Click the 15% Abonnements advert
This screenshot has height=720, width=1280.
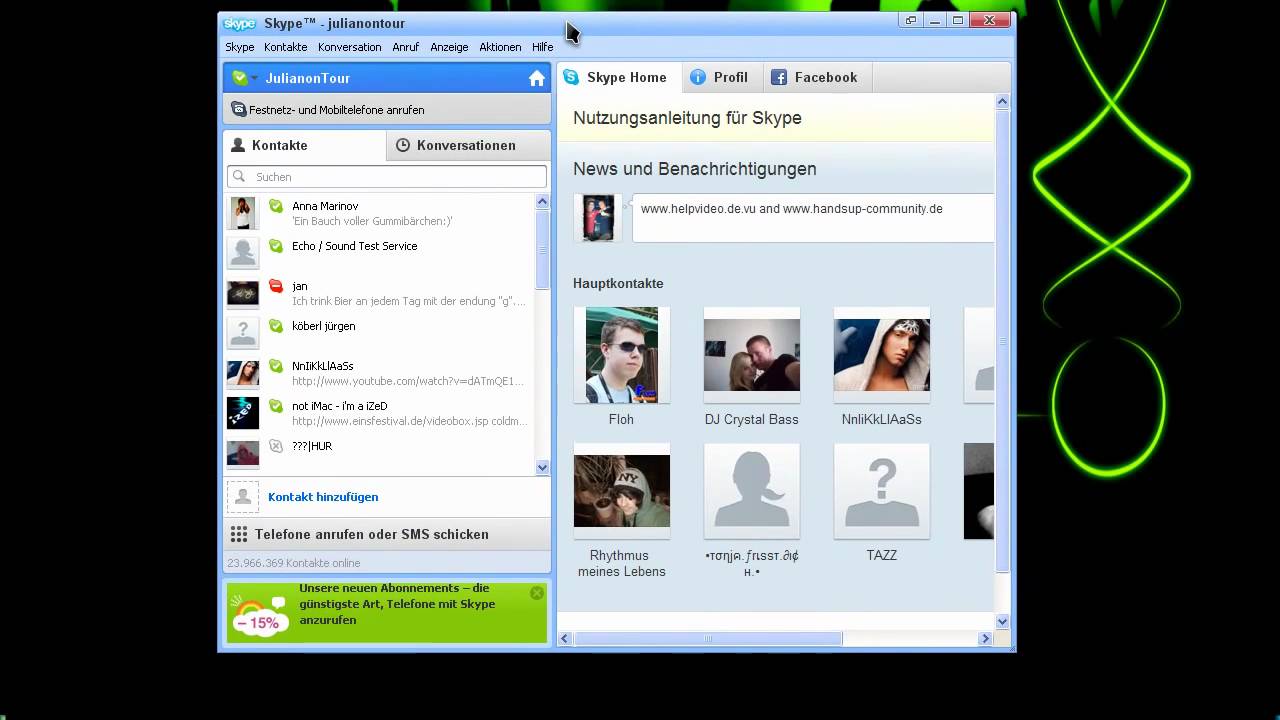(387, 612)
